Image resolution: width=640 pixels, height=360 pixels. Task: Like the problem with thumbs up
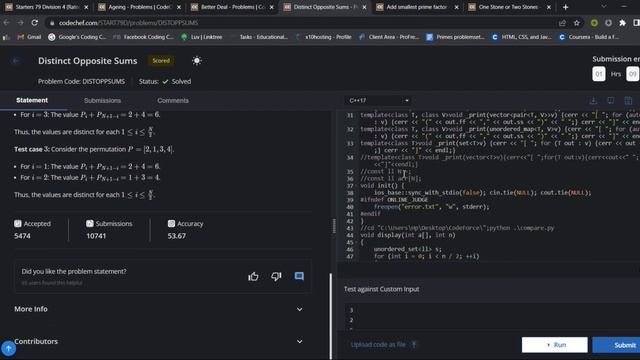[x=253, y=276]
